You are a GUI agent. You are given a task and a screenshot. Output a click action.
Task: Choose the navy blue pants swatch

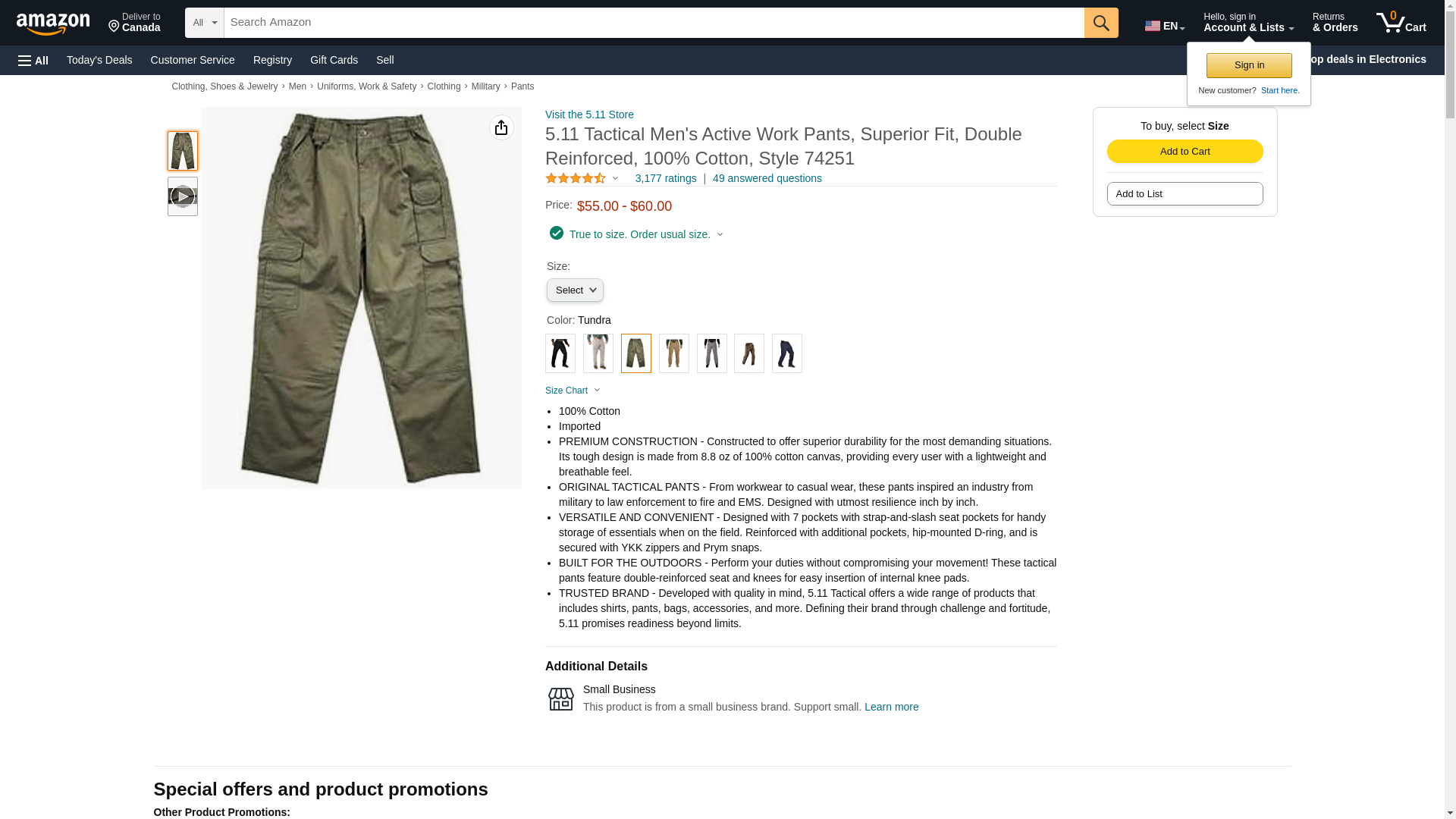pos(787,353)
